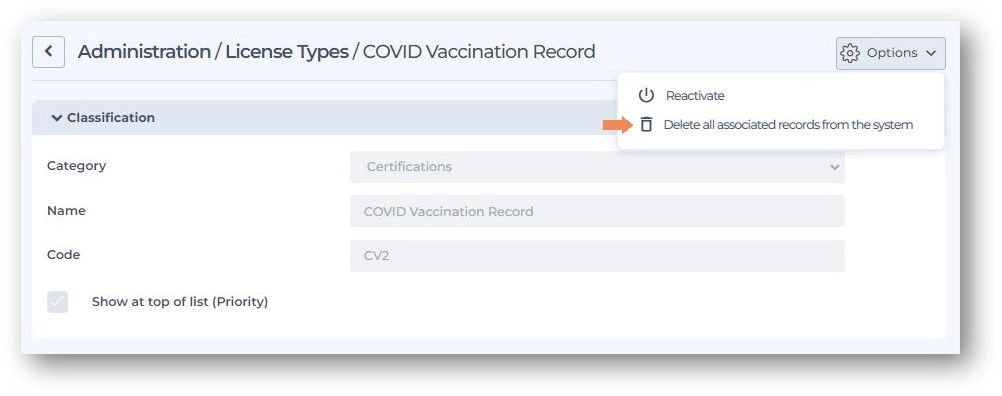1002x396 pixels.
Task: Collapse the Classification section
Action: (57, 118)
